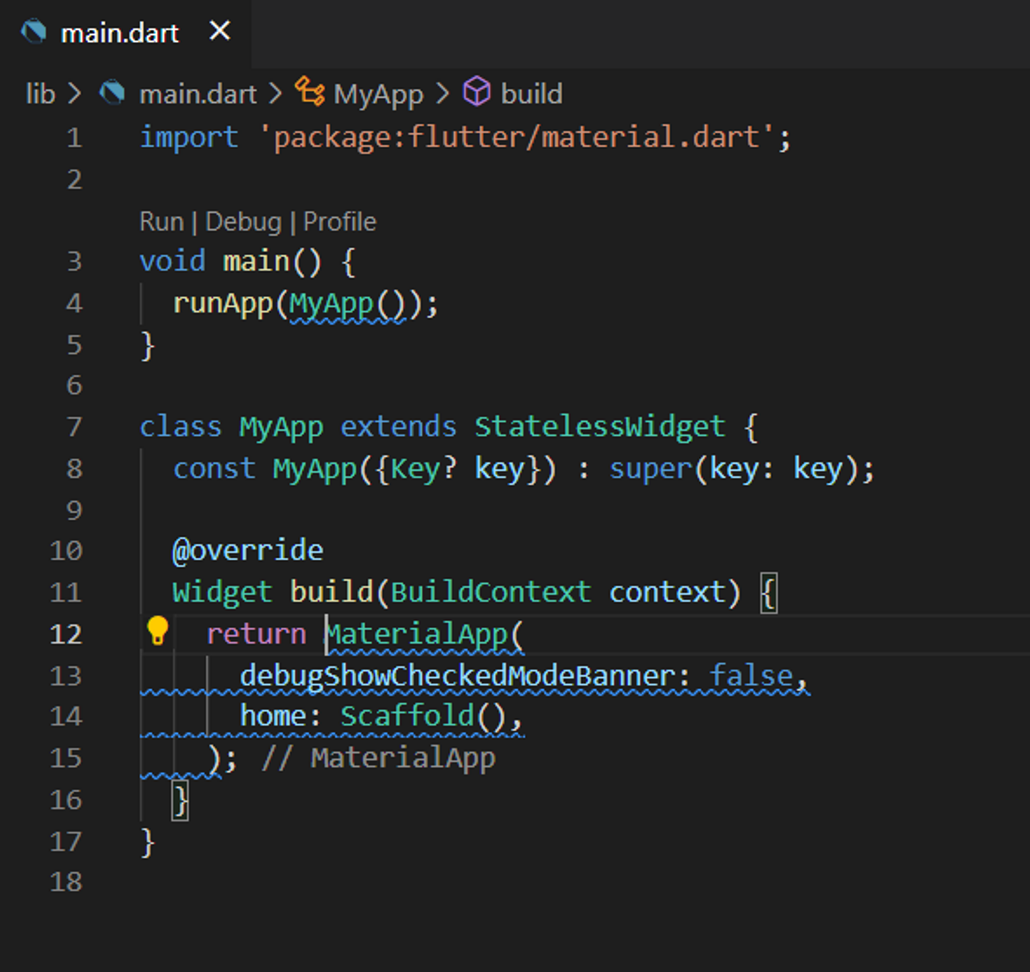Viewport: 1030px width, 972px height.
Task: Click 'Scaffold()' on line 14
Action: [x=423, y=717]
